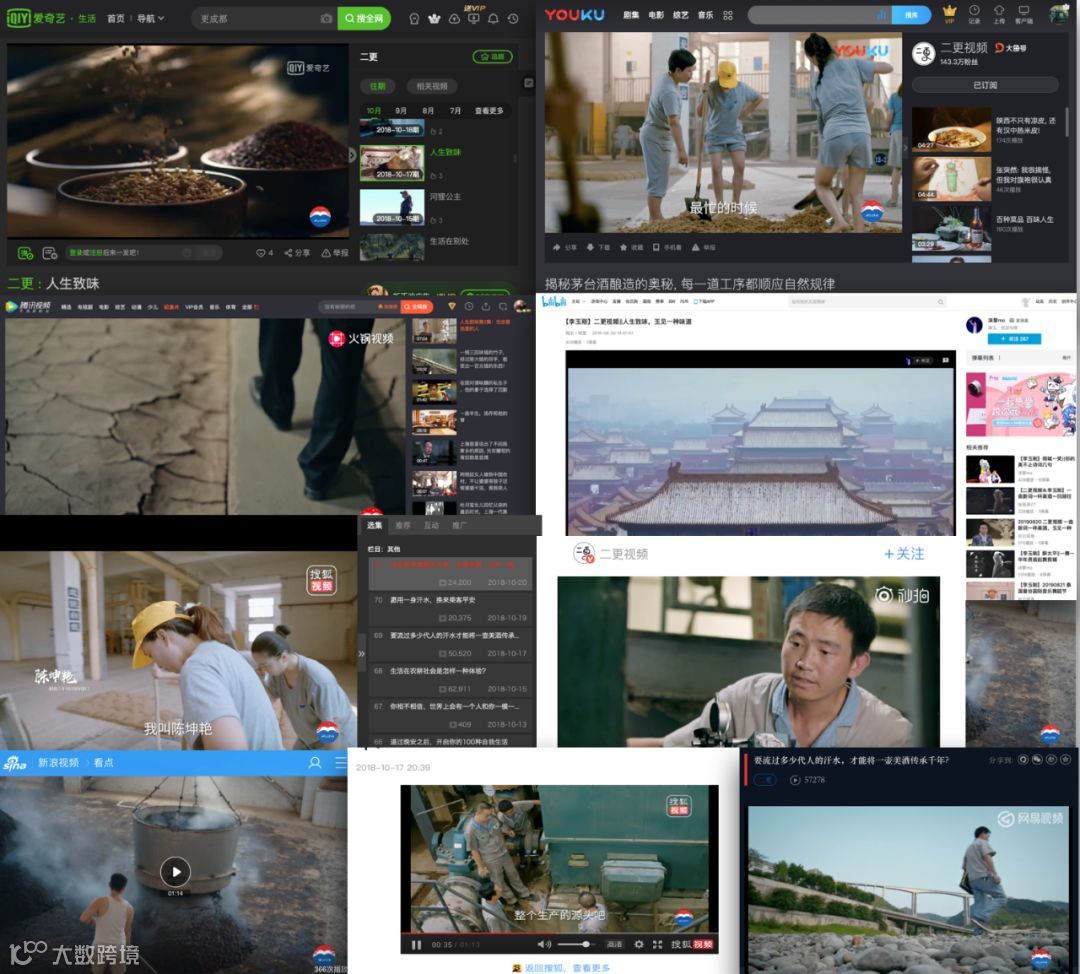The width and height of the screenshot is (1080, 974).
Task: Select the 选集 tab in Sohu episode panel
Action: click(374, 526)
